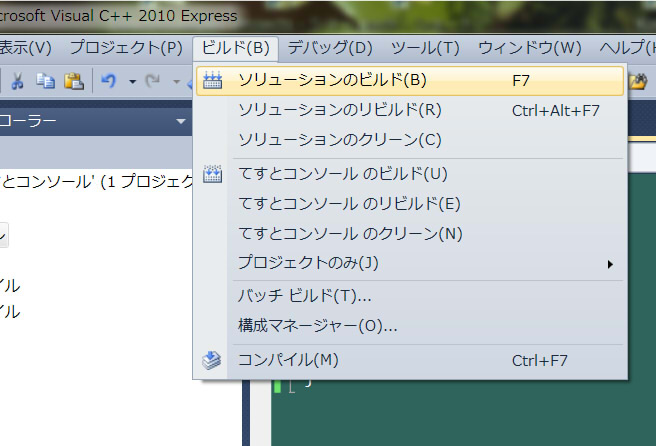656x446 pixels.
Task: Click the project build icon in menu
Action: 213,174
